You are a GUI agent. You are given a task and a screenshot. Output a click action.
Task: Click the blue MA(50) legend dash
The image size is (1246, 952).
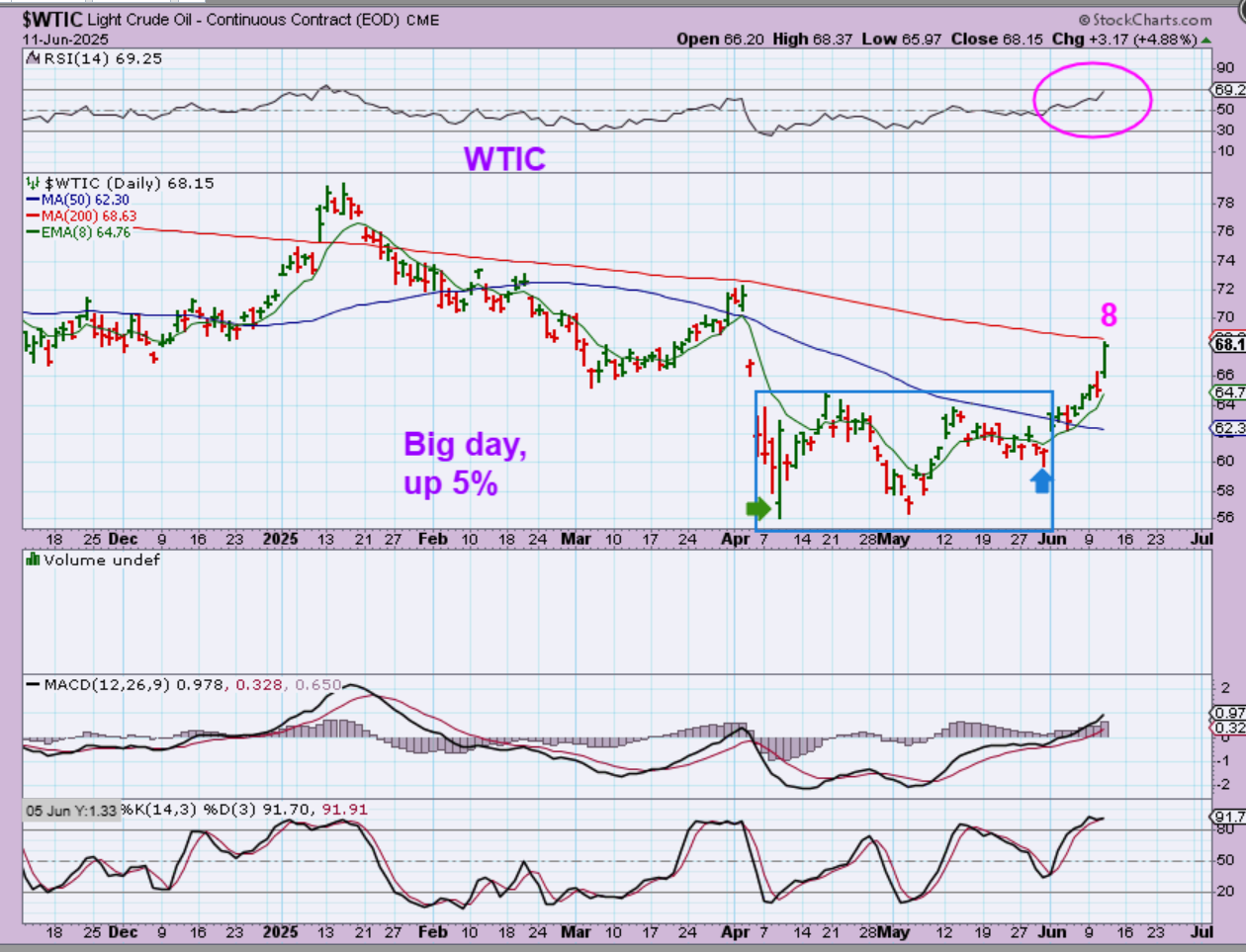coord(34,200)
